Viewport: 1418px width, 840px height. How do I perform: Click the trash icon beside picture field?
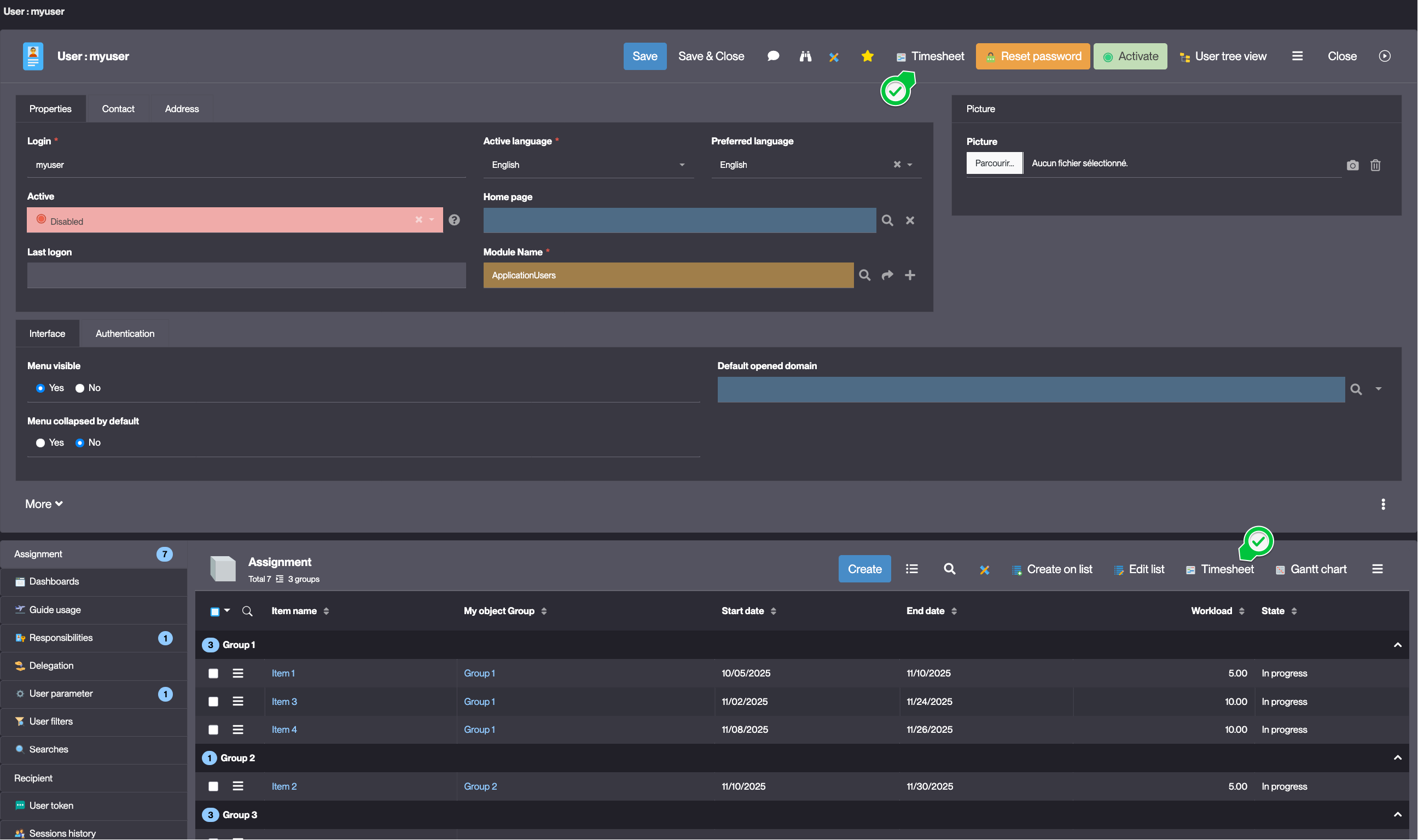point(1375,165)
